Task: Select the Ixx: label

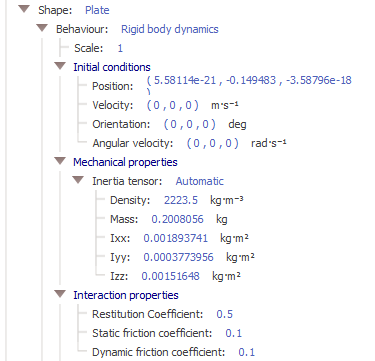Action: (x=120, y=238)
